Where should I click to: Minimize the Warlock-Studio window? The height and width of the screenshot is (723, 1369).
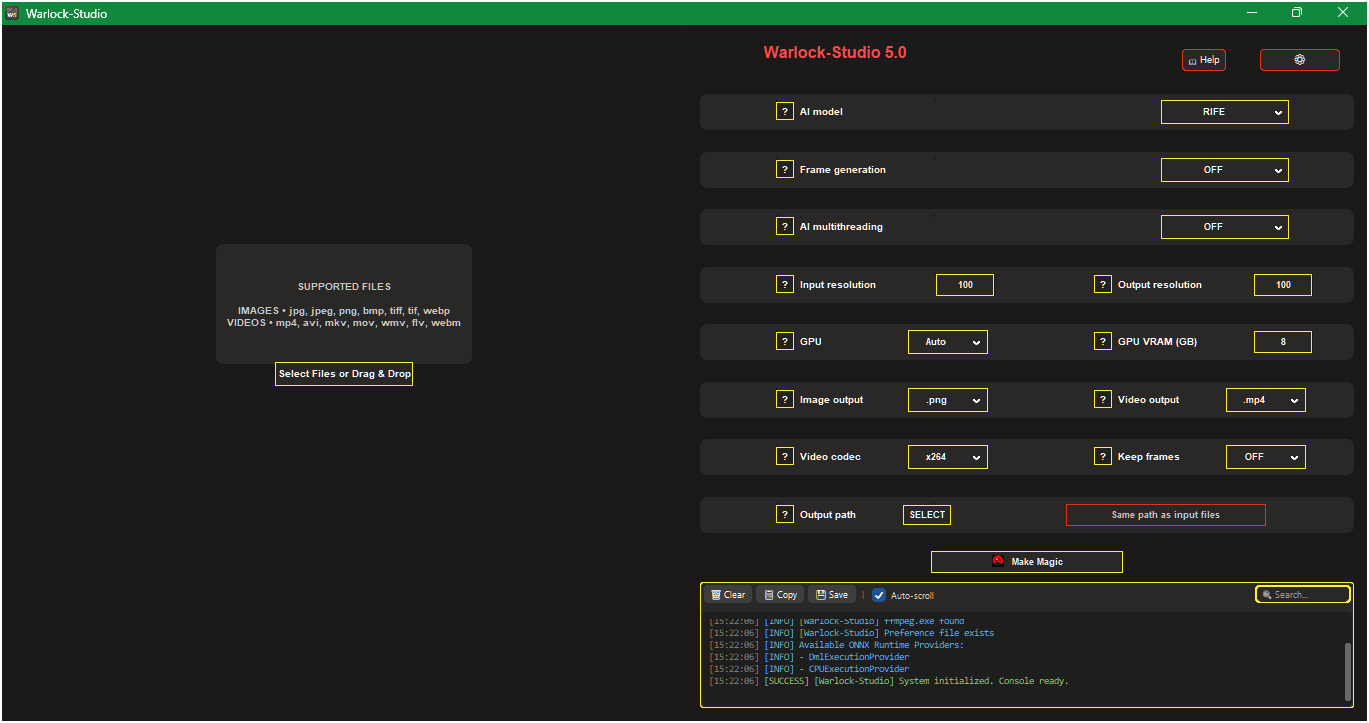click(x=1252, y=13)
